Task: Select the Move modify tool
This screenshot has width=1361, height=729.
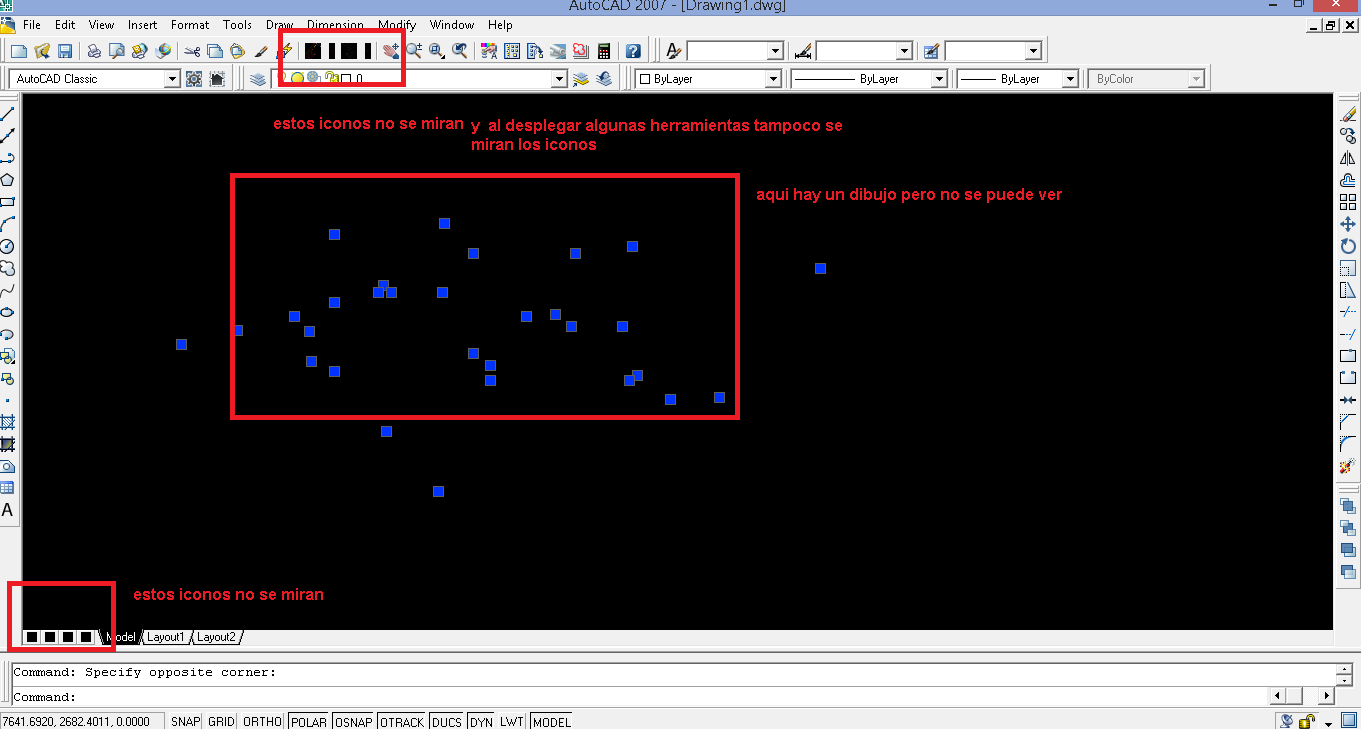Action: [1347, 224]
